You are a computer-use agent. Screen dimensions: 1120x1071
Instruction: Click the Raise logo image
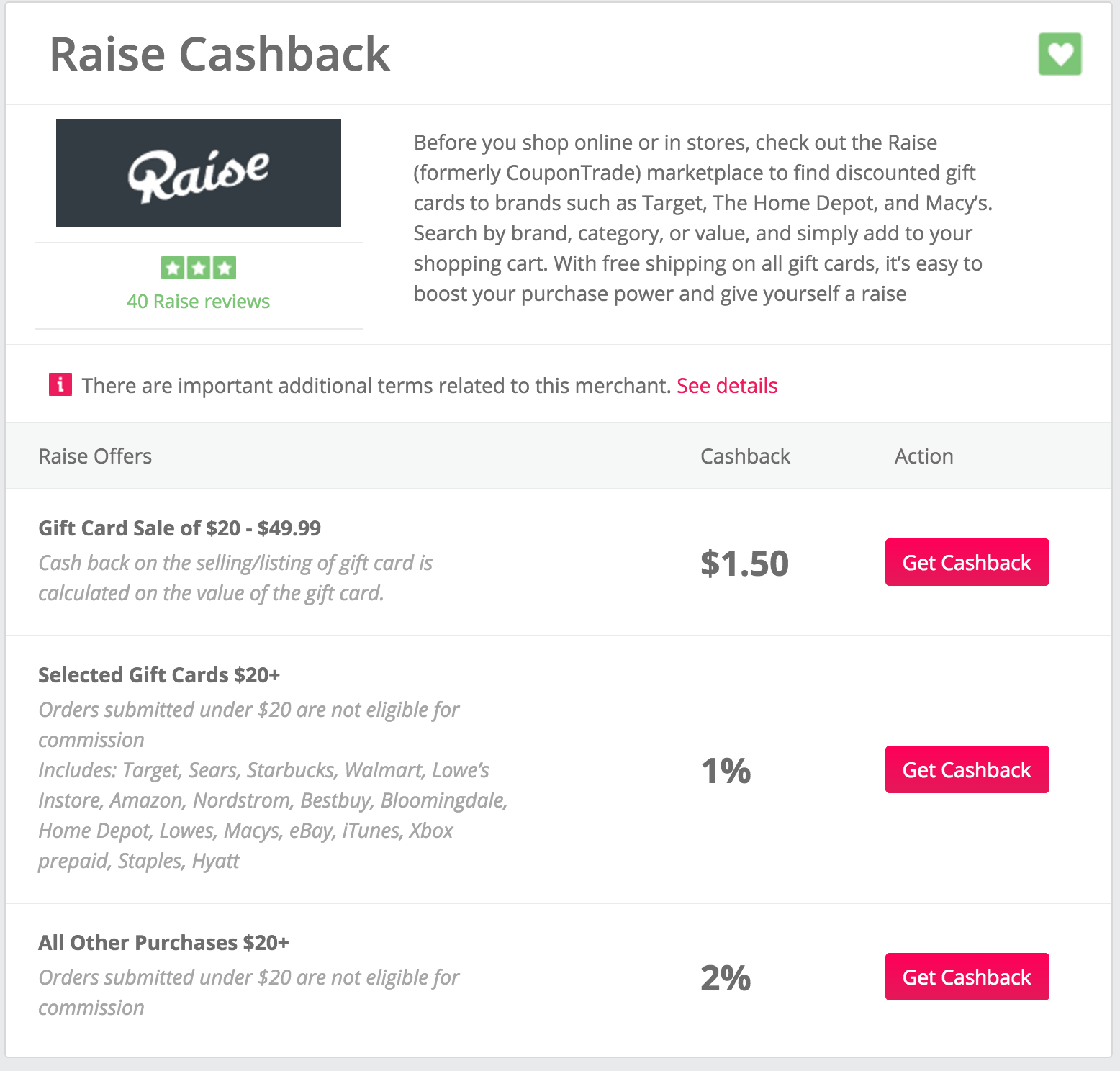(x=199, y=173)
